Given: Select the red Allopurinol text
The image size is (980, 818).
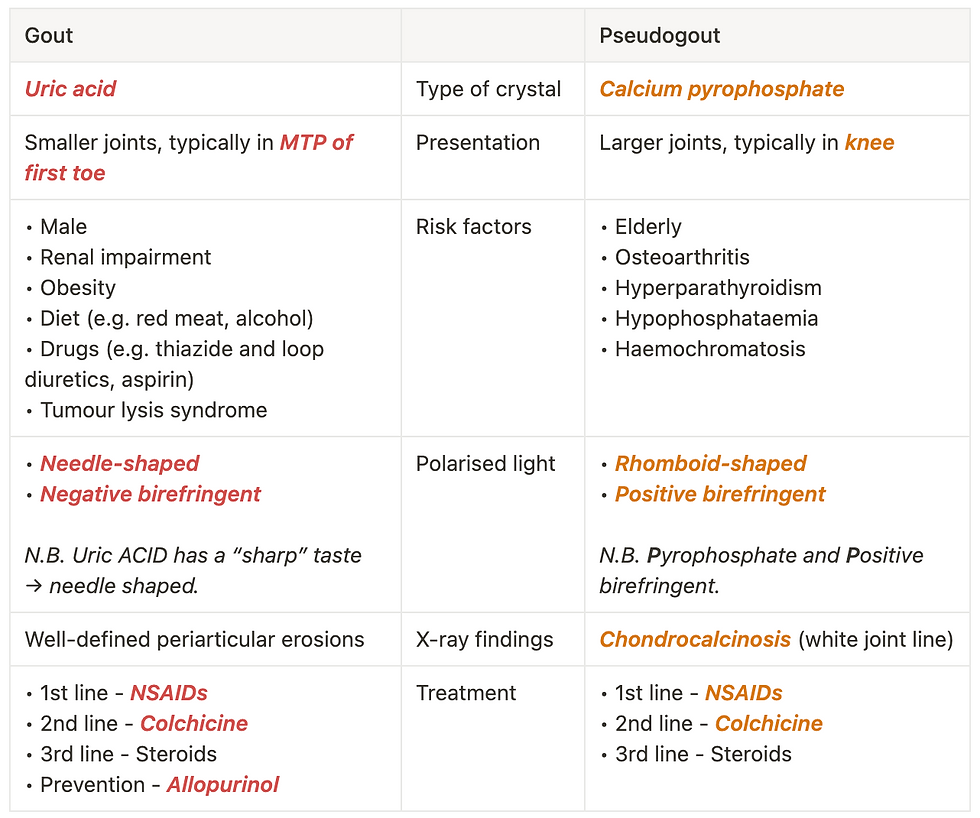Looking at the screenshot, I should 222,785.
